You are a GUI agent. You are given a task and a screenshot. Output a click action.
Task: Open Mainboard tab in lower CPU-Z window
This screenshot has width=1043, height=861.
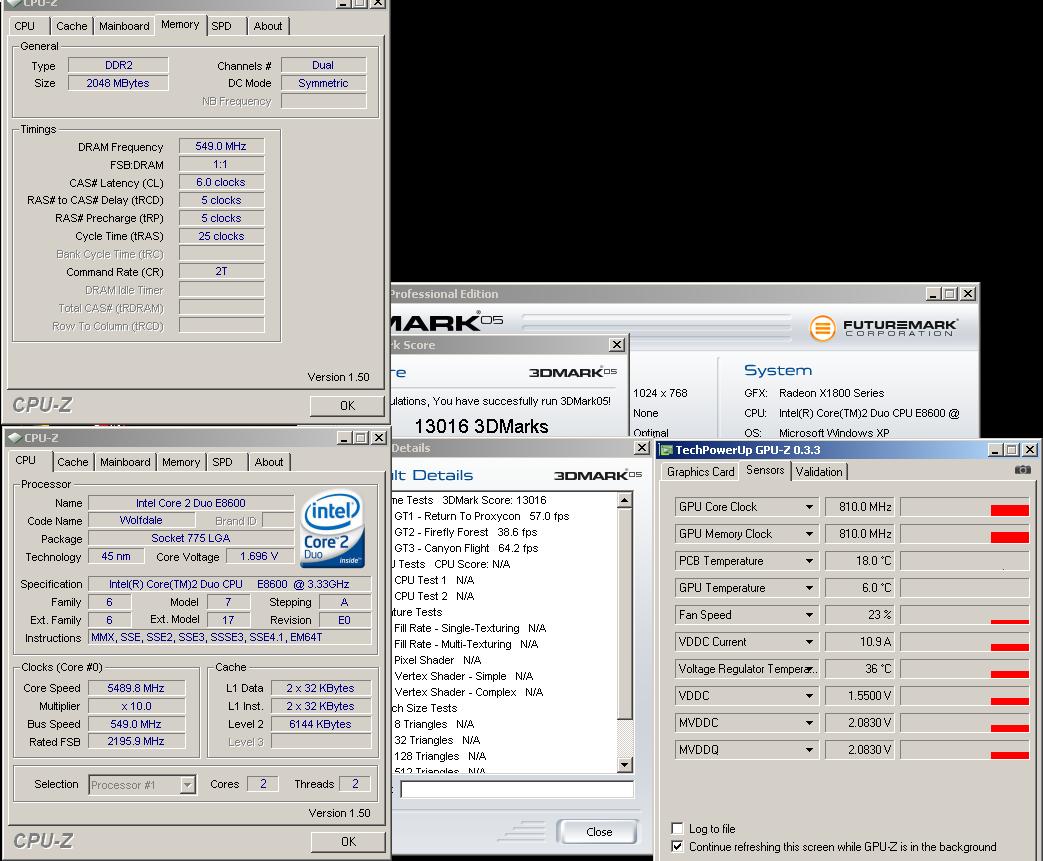(x=125, y=462)
